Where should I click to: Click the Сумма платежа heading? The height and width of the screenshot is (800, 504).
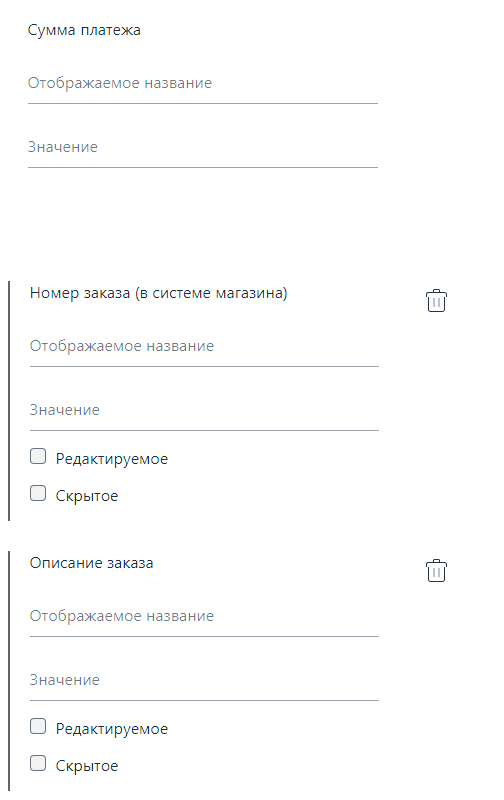[84, 30]
